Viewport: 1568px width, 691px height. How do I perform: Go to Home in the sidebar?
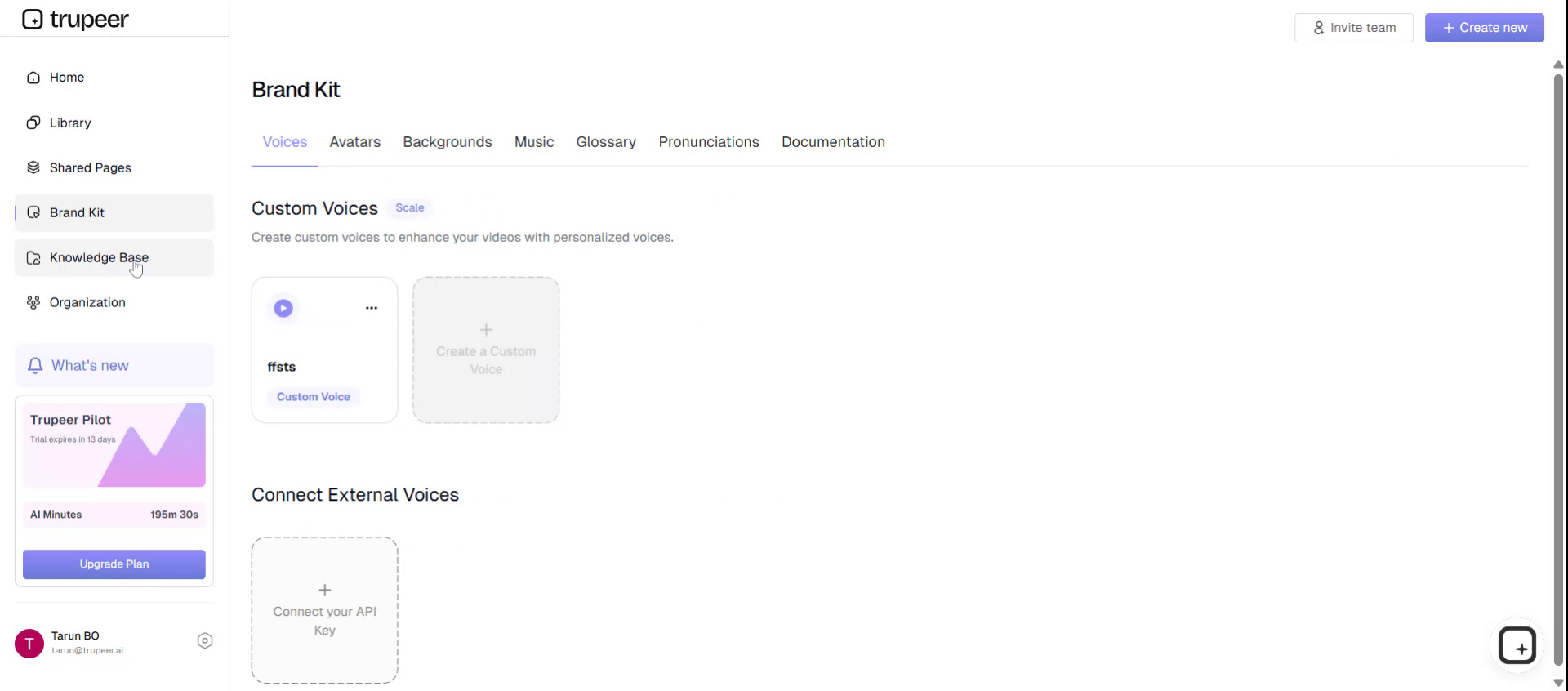(114, 78)
